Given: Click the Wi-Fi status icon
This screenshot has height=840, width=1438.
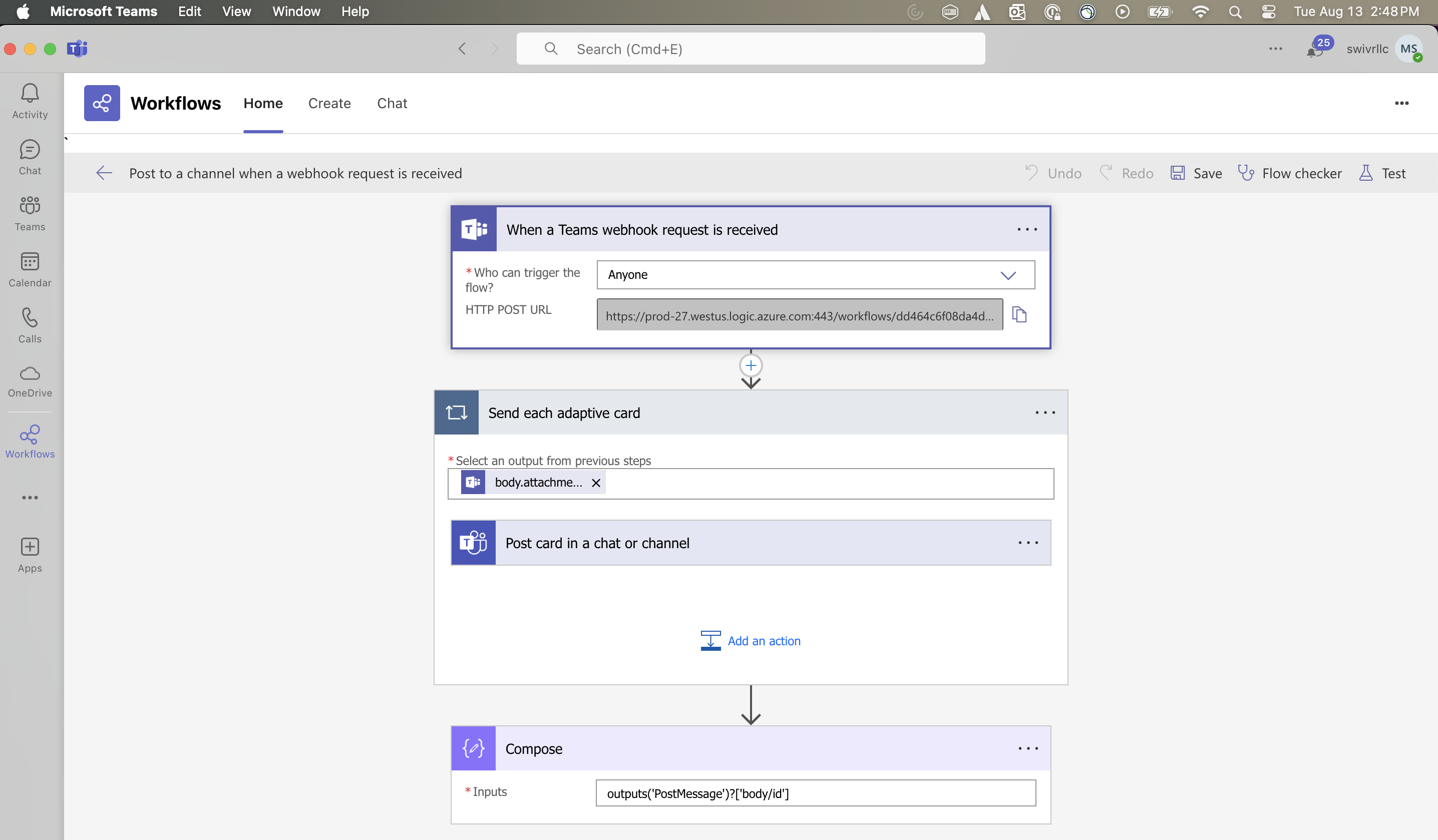Looking at the screenshot, I should click(x=1200, y=12).
